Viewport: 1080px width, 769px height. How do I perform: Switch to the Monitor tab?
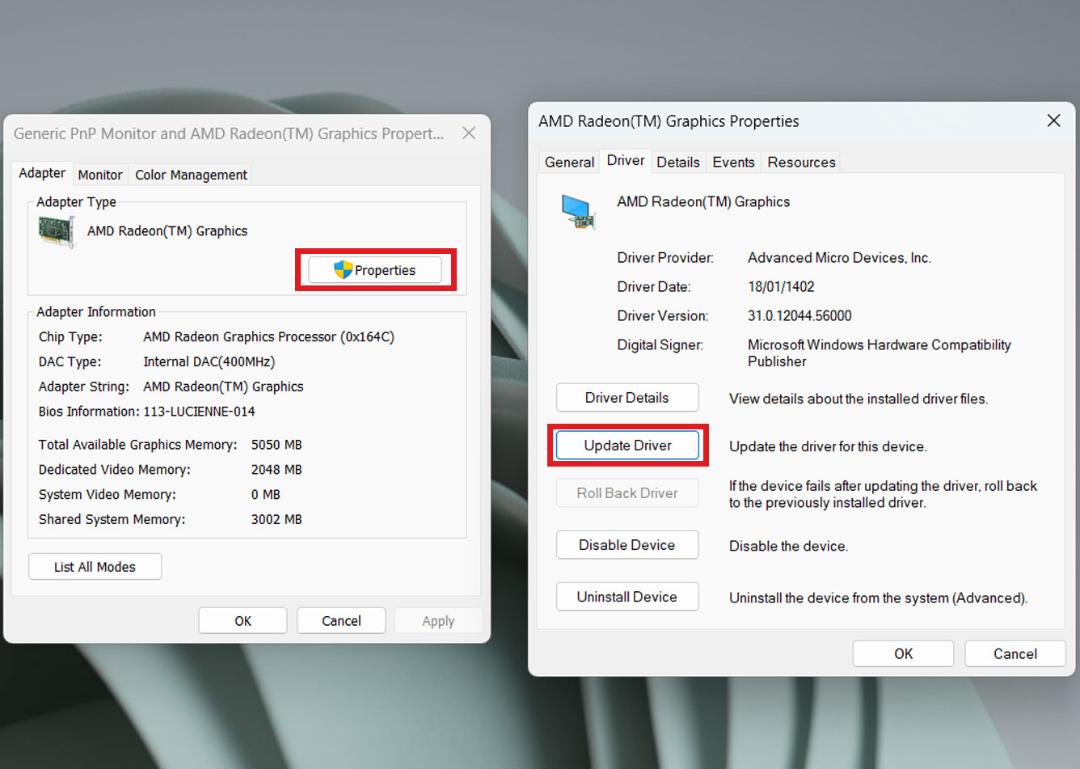coord(100,175)
